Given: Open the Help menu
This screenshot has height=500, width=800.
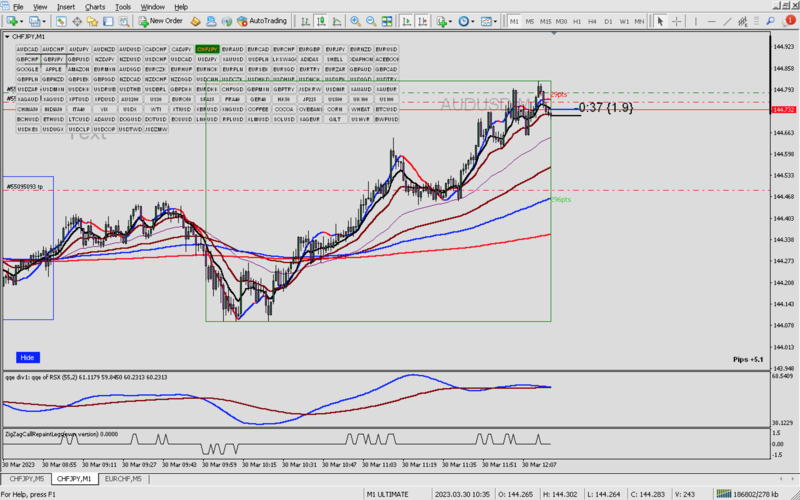Looking at the screenshot, I should click(x=181, y=7).
